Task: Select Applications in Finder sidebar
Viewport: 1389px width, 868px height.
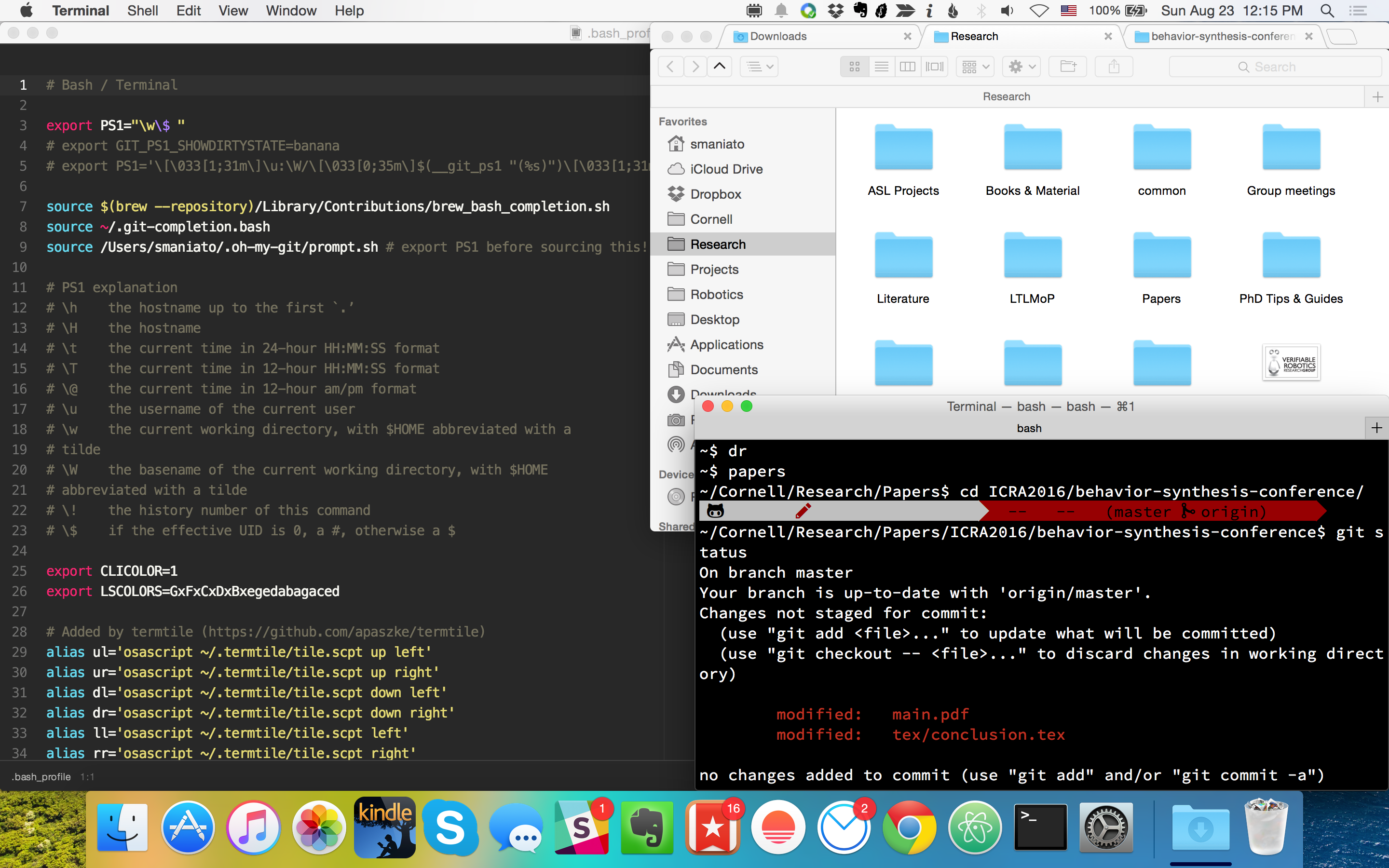Action: [726, 344]
